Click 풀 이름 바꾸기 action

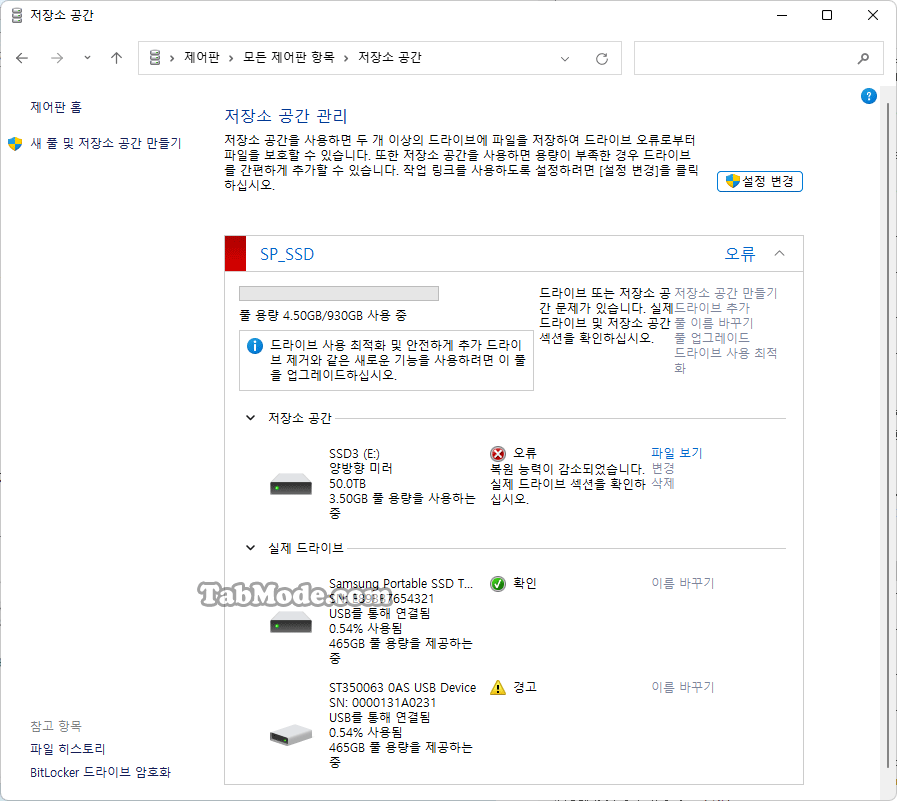(713, 323)
